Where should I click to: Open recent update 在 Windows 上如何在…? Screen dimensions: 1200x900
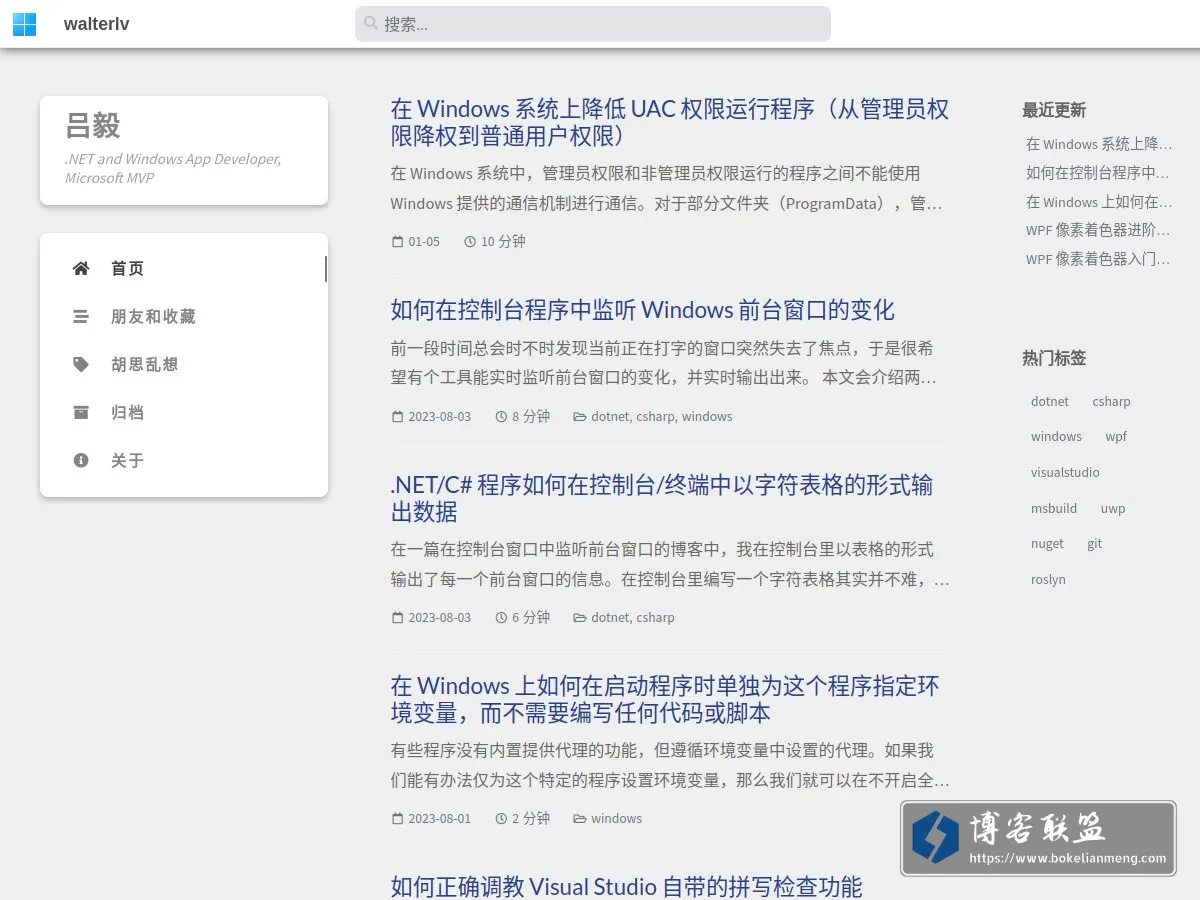click(x=1098, y=202)
